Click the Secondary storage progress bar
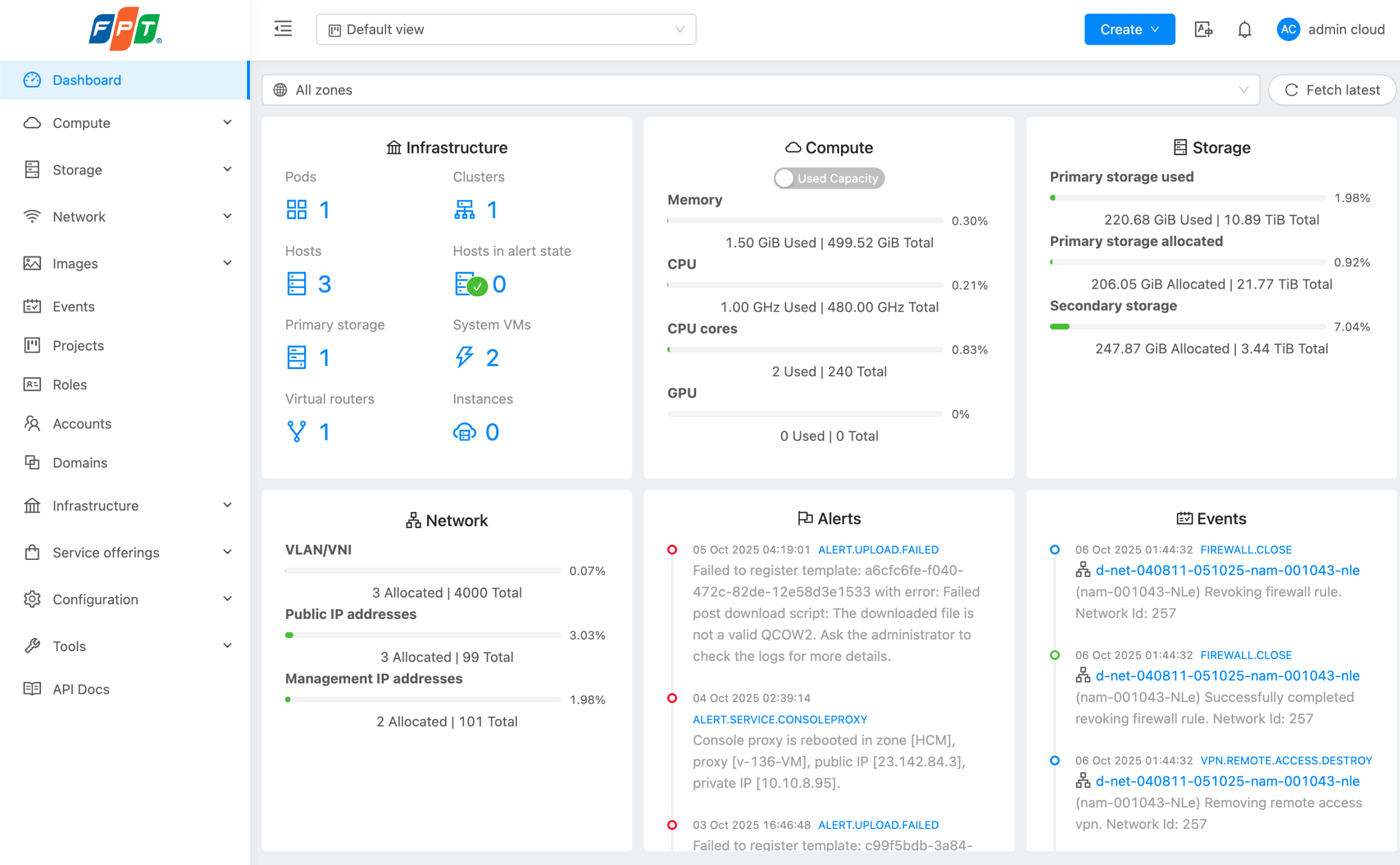 tap(1187, 326)
